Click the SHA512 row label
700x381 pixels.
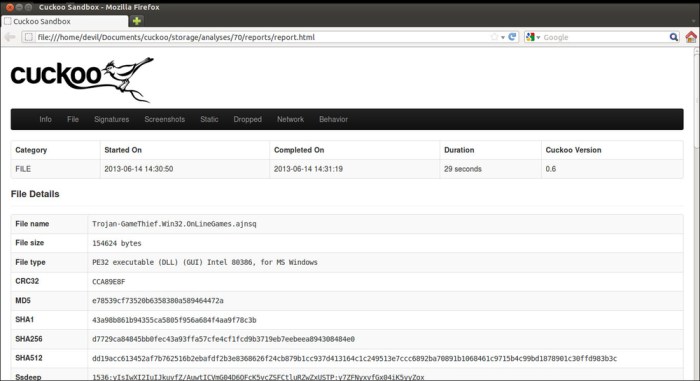pyautogui.click(x=29, y=358)
